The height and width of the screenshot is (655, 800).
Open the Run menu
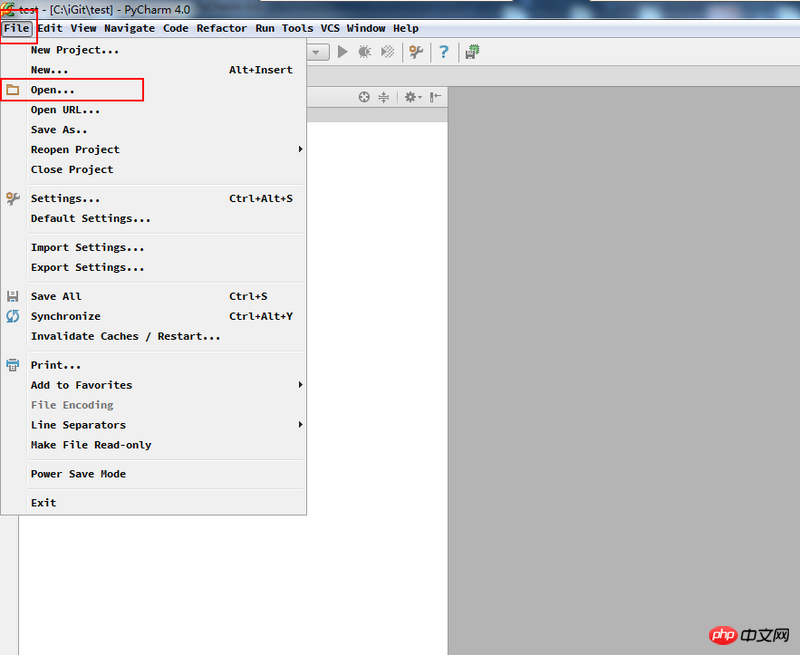click(x=265, y=28)
